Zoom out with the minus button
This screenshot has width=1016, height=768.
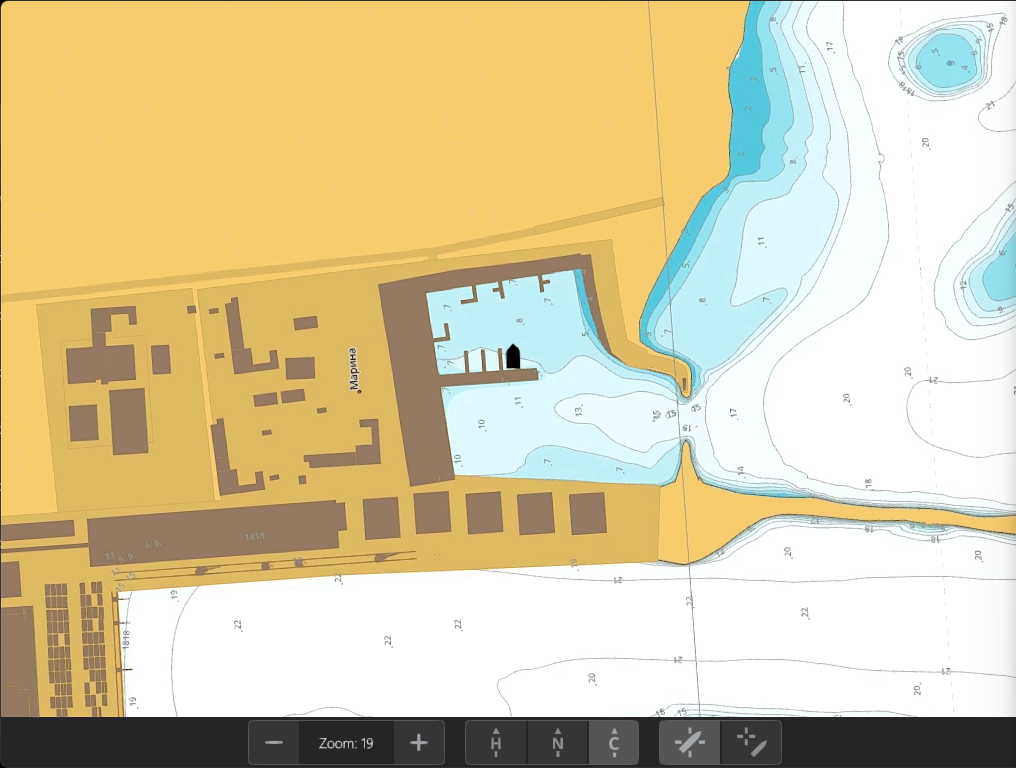click(274, 743)
